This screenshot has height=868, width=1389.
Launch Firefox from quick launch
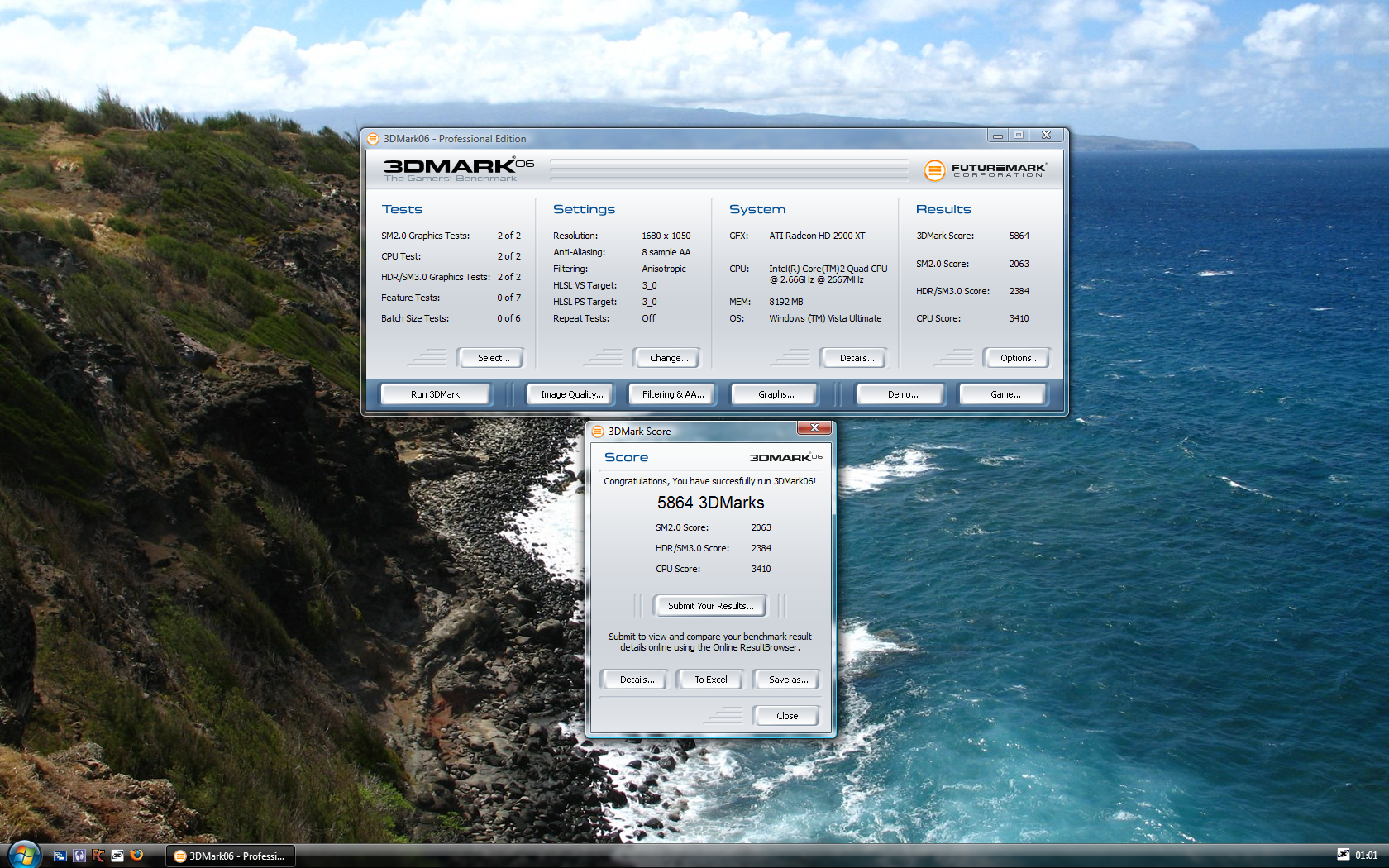[x=137, y=856]
